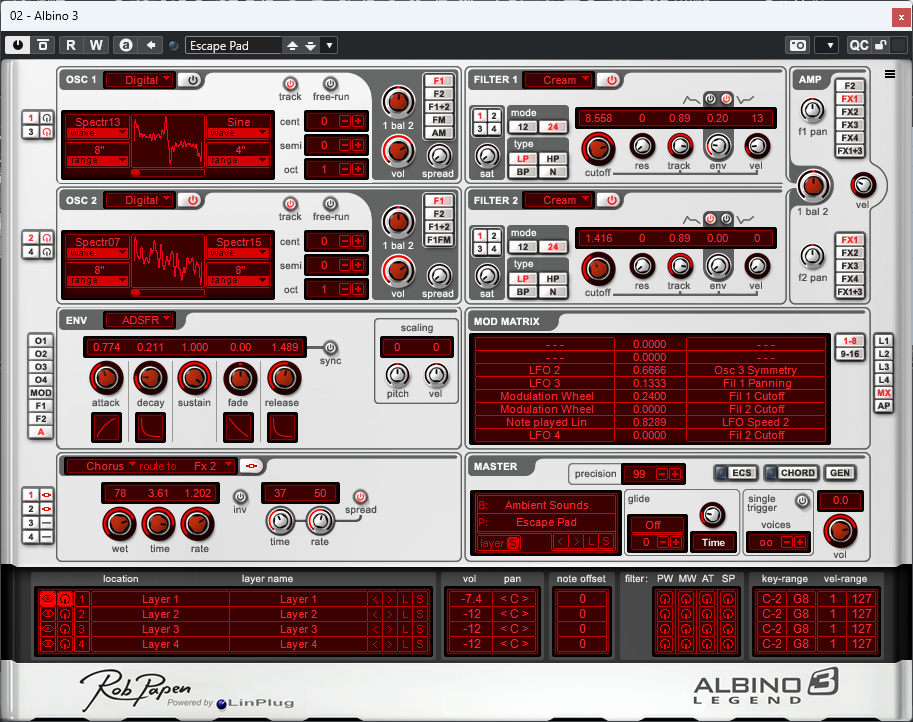Switch to the L1 LFO tab

coord(883,341)
